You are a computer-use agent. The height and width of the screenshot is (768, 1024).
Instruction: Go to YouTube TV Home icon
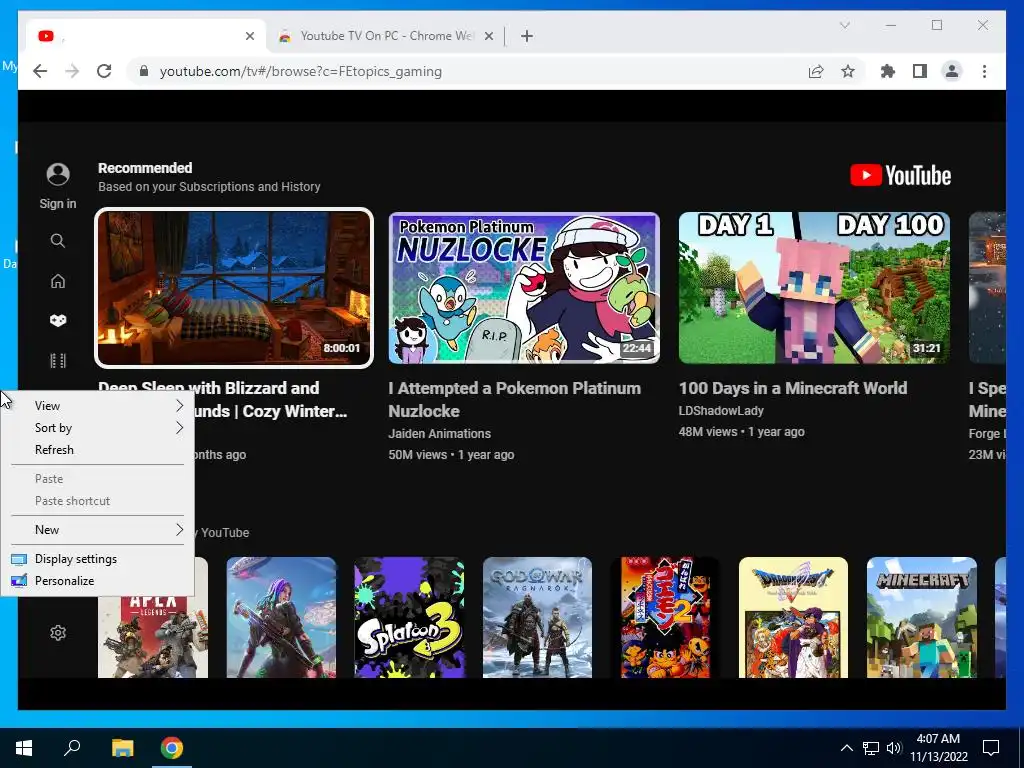[58, 281]
